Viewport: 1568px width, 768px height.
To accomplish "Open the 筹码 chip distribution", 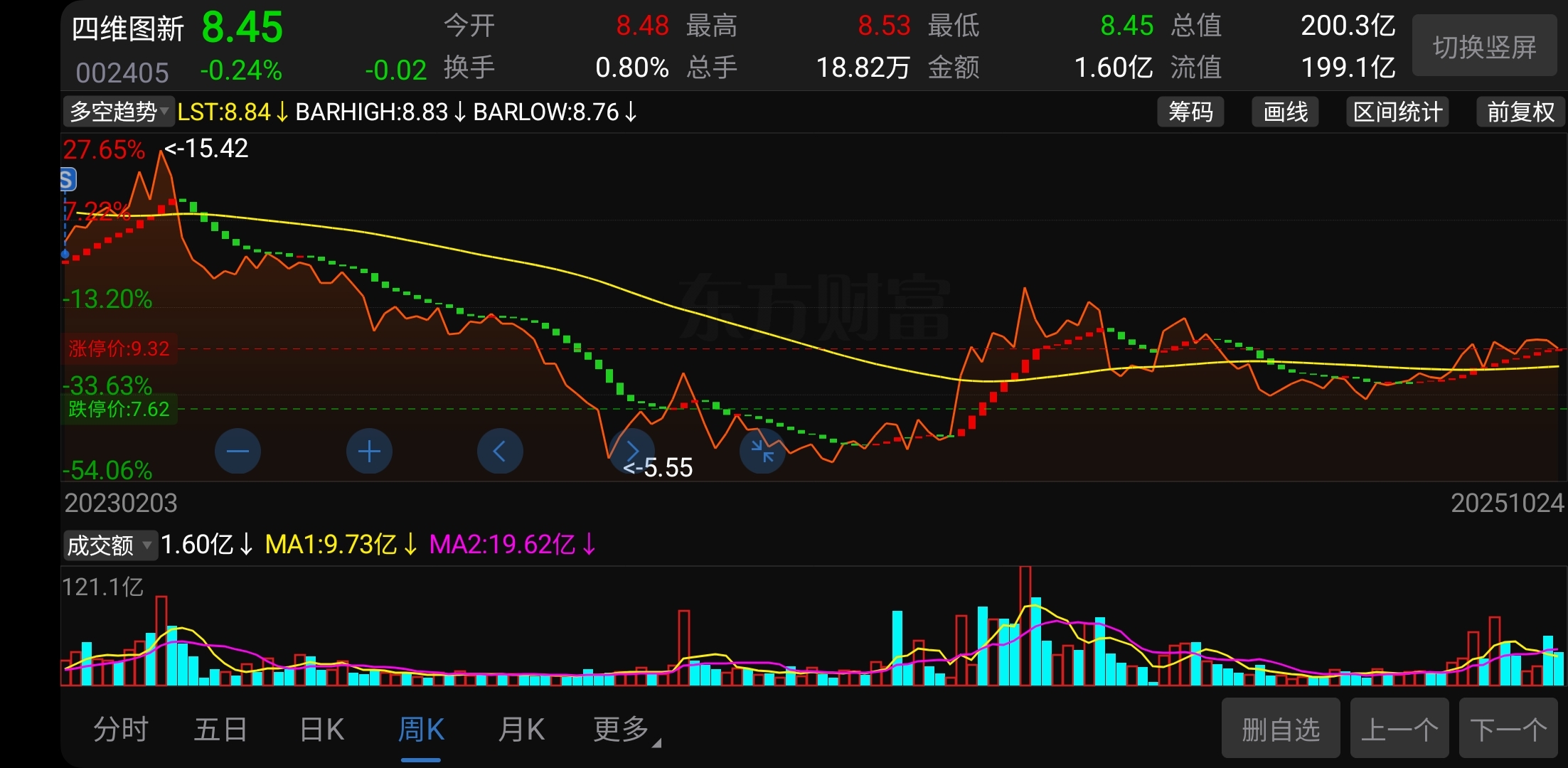I will [1190, 112].
